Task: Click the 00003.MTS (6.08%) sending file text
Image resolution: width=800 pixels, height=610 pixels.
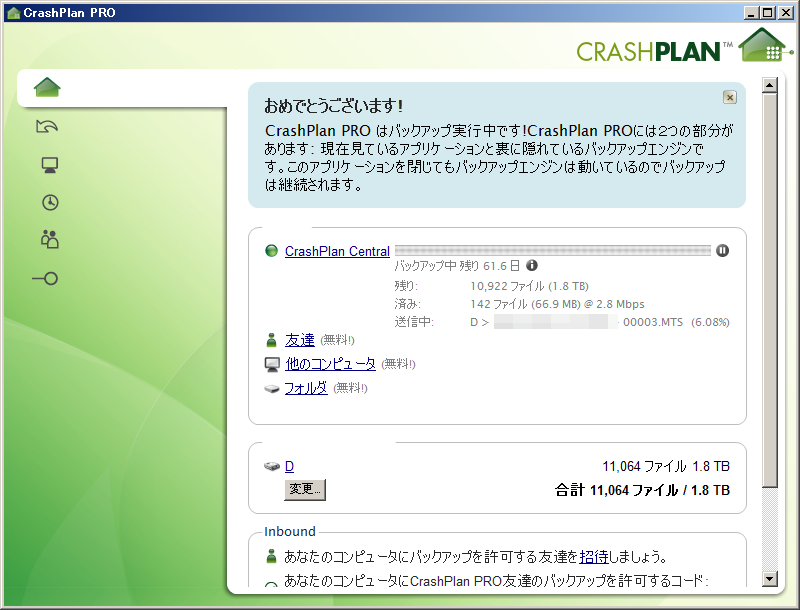Action: [676, 322]
